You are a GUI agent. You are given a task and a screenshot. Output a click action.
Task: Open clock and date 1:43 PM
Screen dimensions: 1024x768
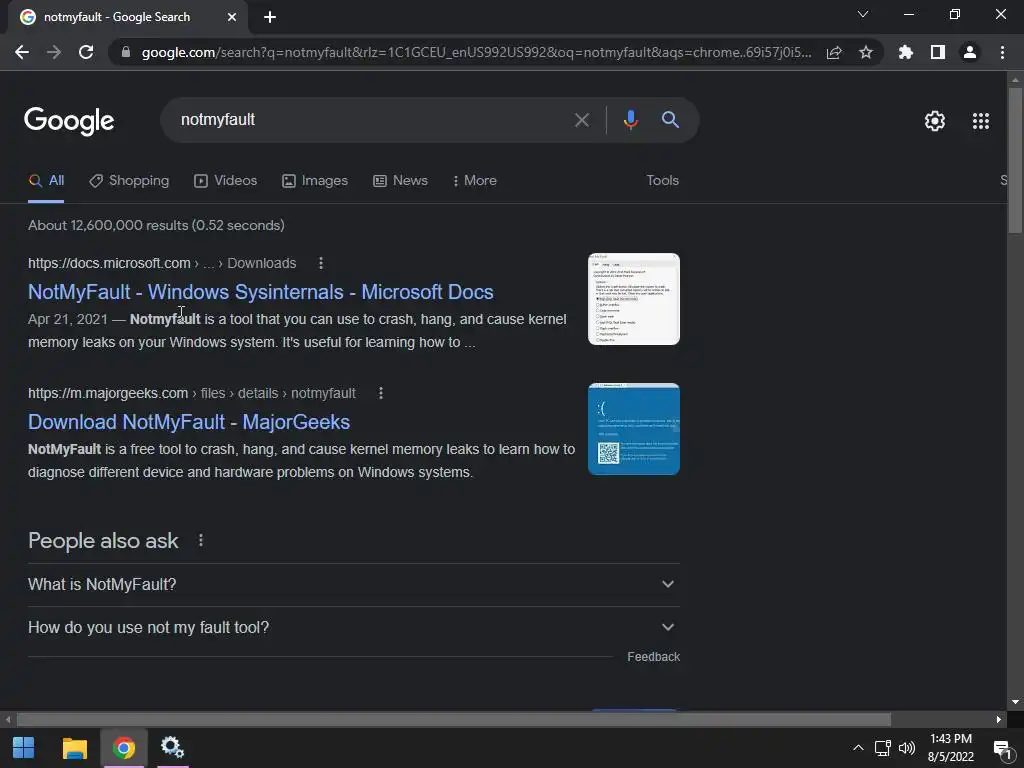[x=951, y=748]
